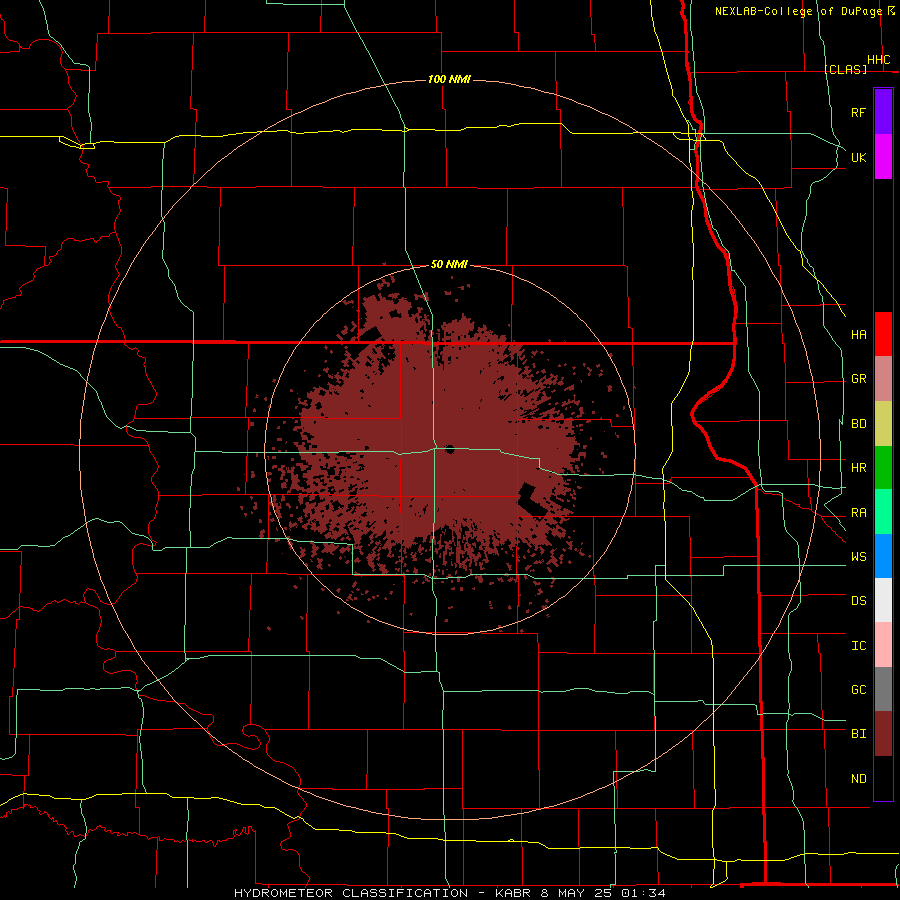This screenshot has height=900, width=900.
Task: Click the GR legend label
Action: click(x=858, y=379)
